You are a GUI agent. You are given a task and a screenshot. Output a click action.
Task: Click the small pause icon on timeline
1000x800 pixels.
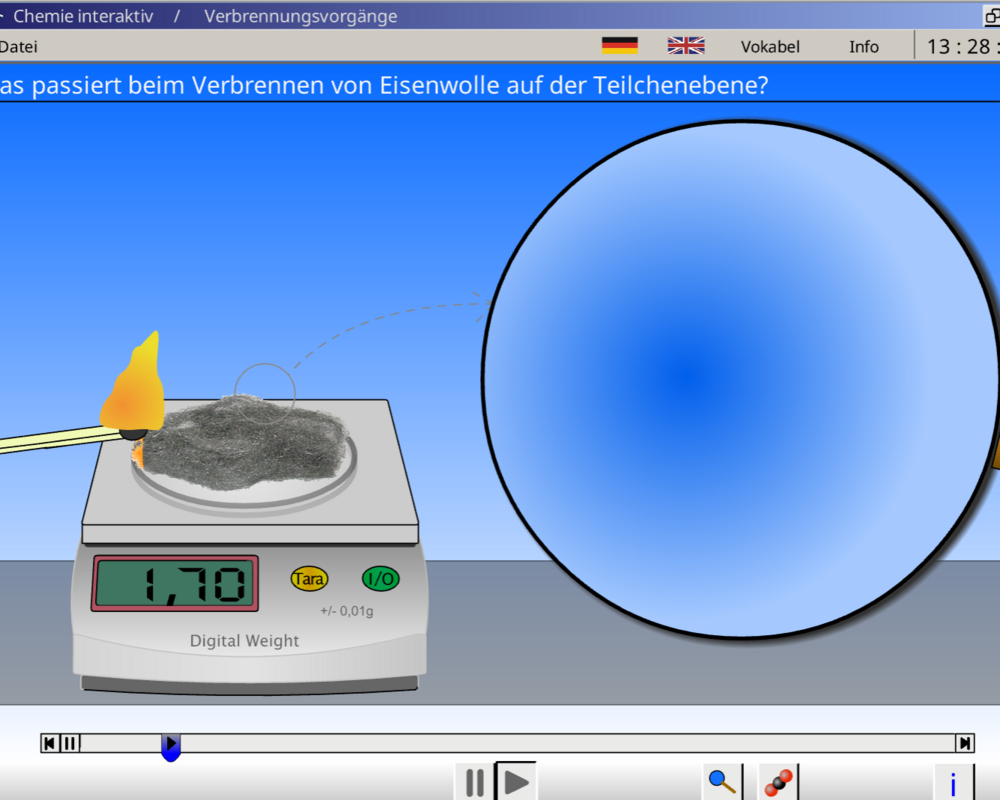point(69,743)
